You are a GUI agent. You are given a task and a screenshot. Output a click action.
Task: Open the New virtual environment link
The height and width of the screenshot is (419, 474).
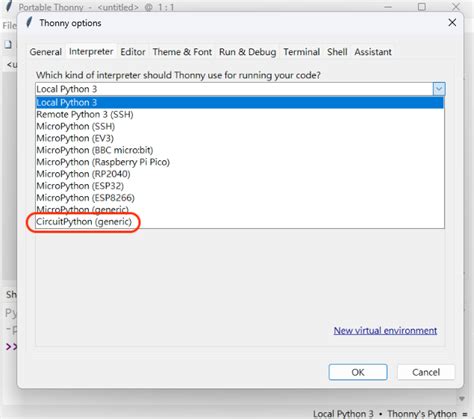(x=385, y=330)
